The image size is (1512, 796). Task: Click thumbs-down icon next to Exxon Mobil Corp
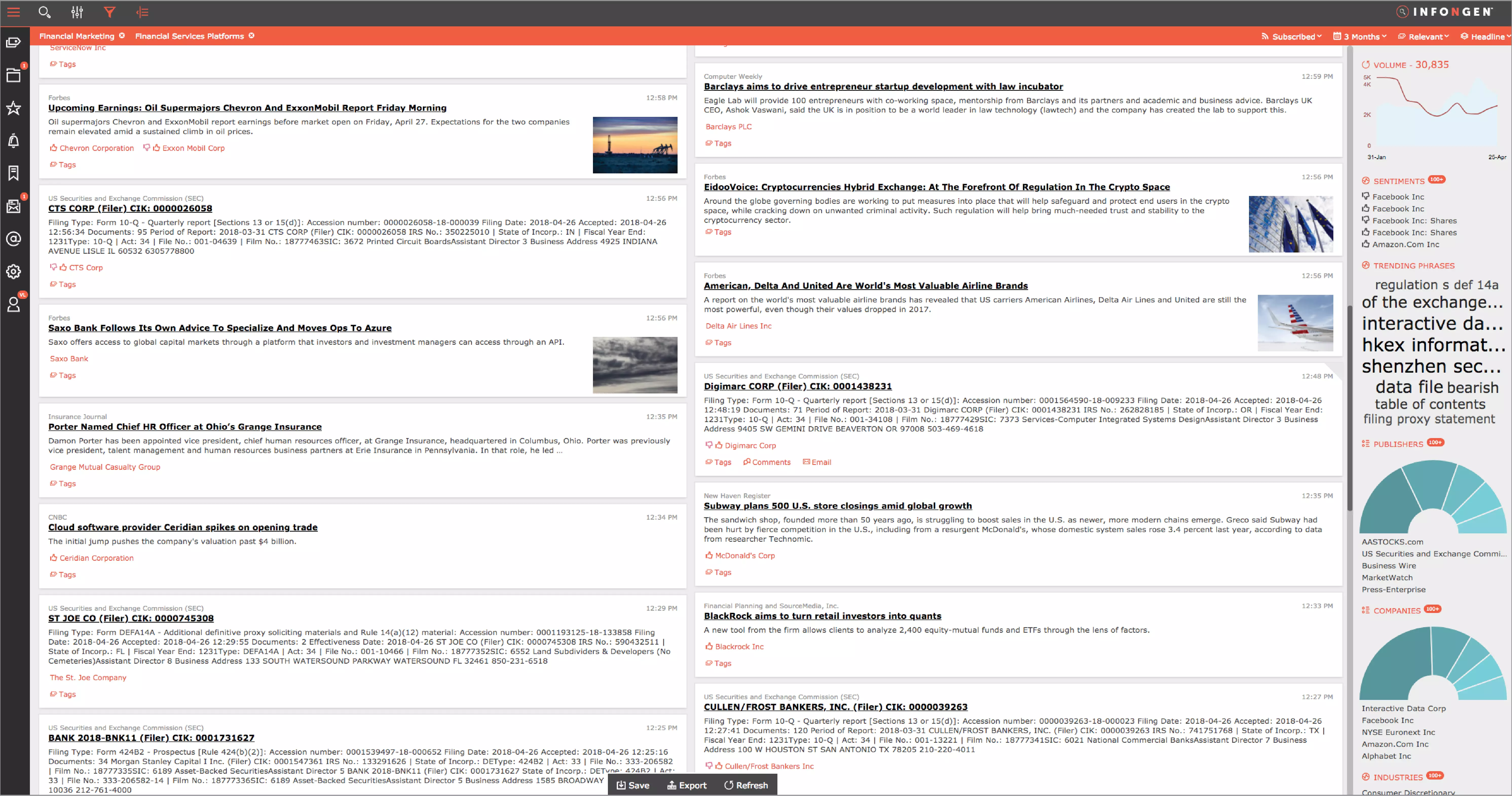(x=147, y=148)
